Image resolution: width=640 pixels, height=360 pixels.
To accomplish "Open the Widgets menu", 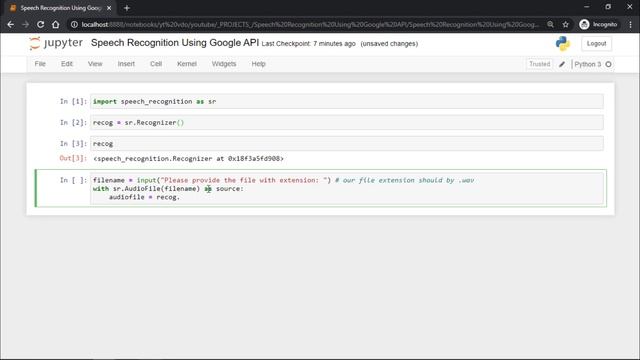I will [x=224, y=64].
